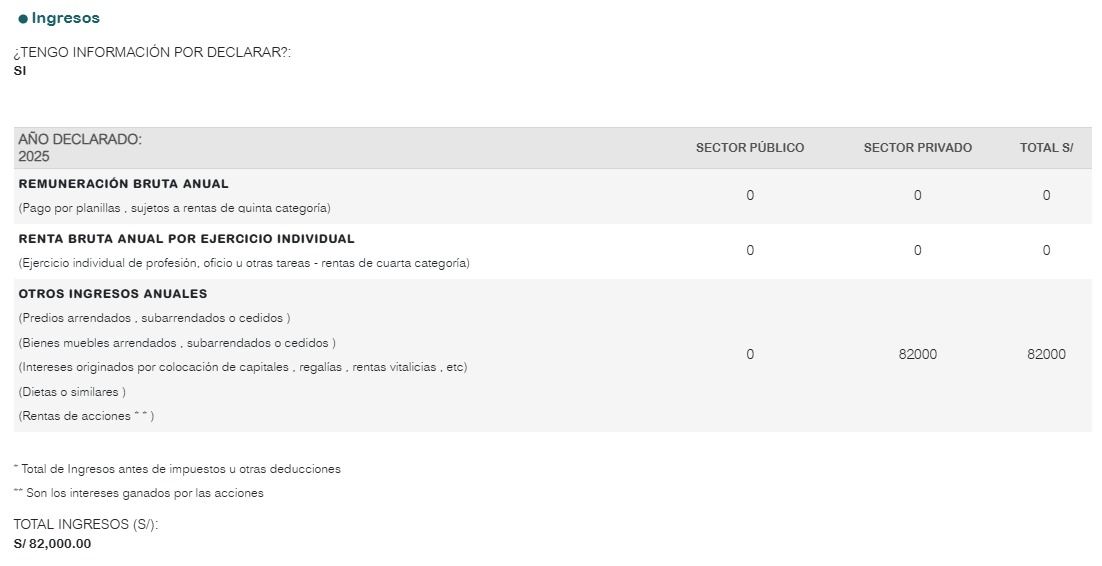
Task: Click sector privado value for Remuneración bruta anual
Action: [x=918, y=195]
